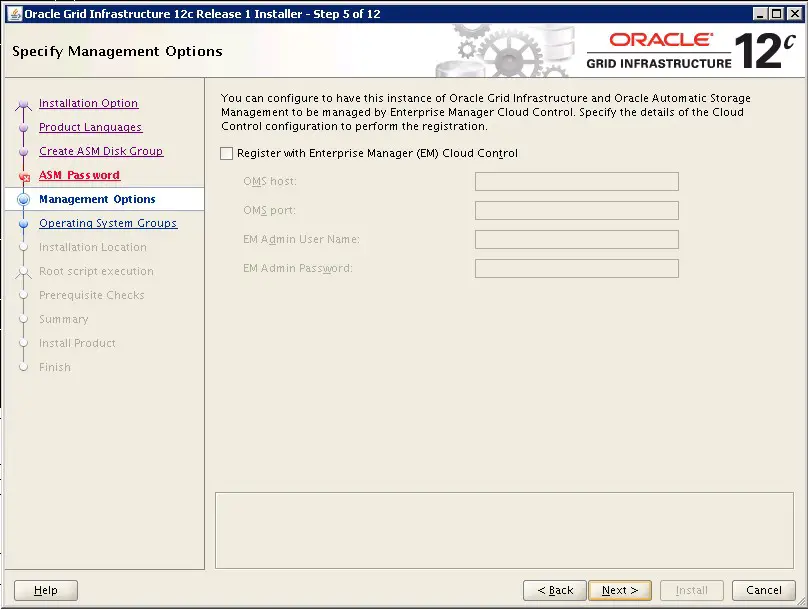This screenshot has width=808, height=610.
Task: Click the Create ASM Disk Group step bullet
Action: [23, 152]
